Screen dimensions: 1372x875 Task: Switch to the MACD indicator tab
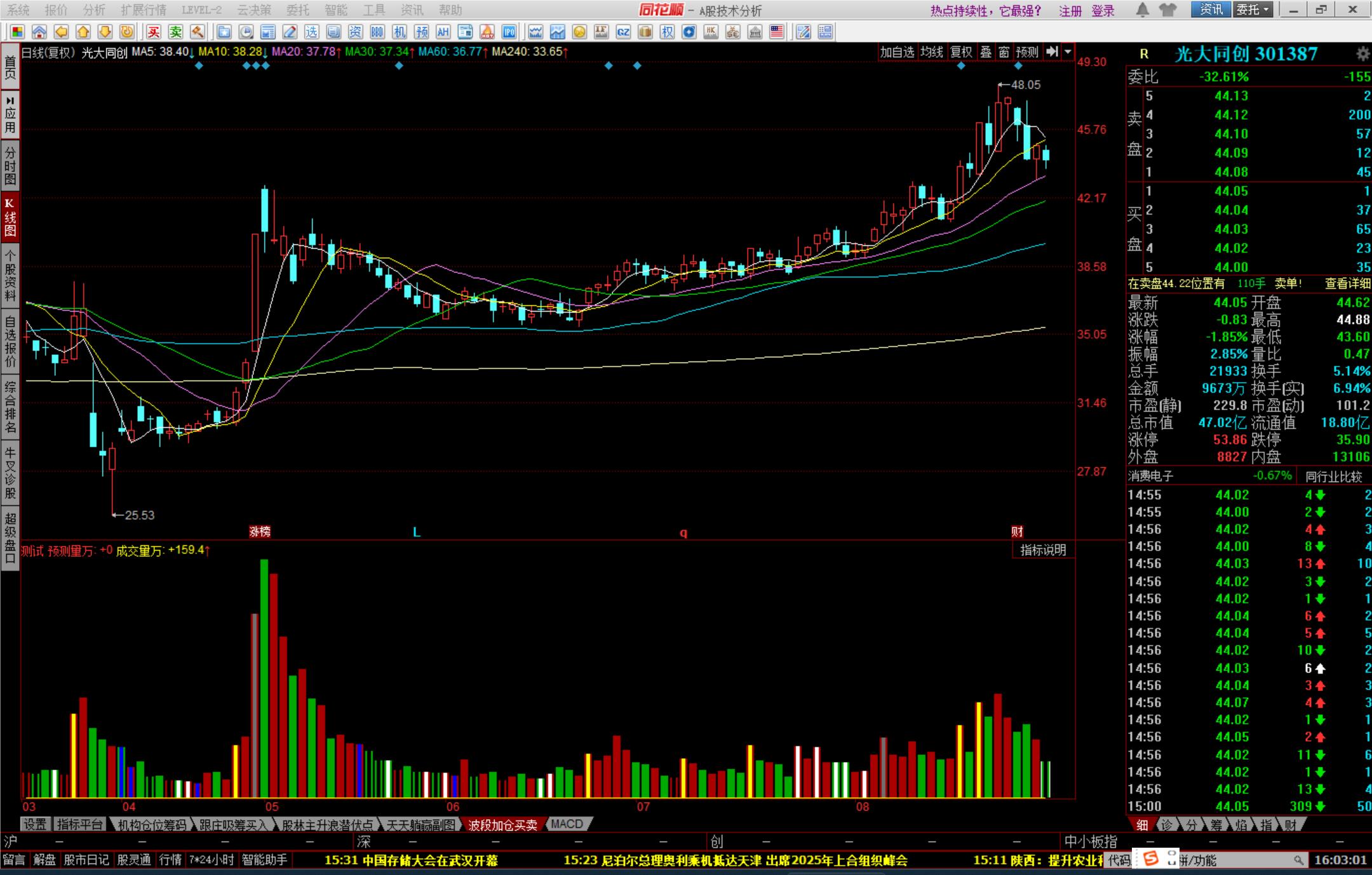567,824
